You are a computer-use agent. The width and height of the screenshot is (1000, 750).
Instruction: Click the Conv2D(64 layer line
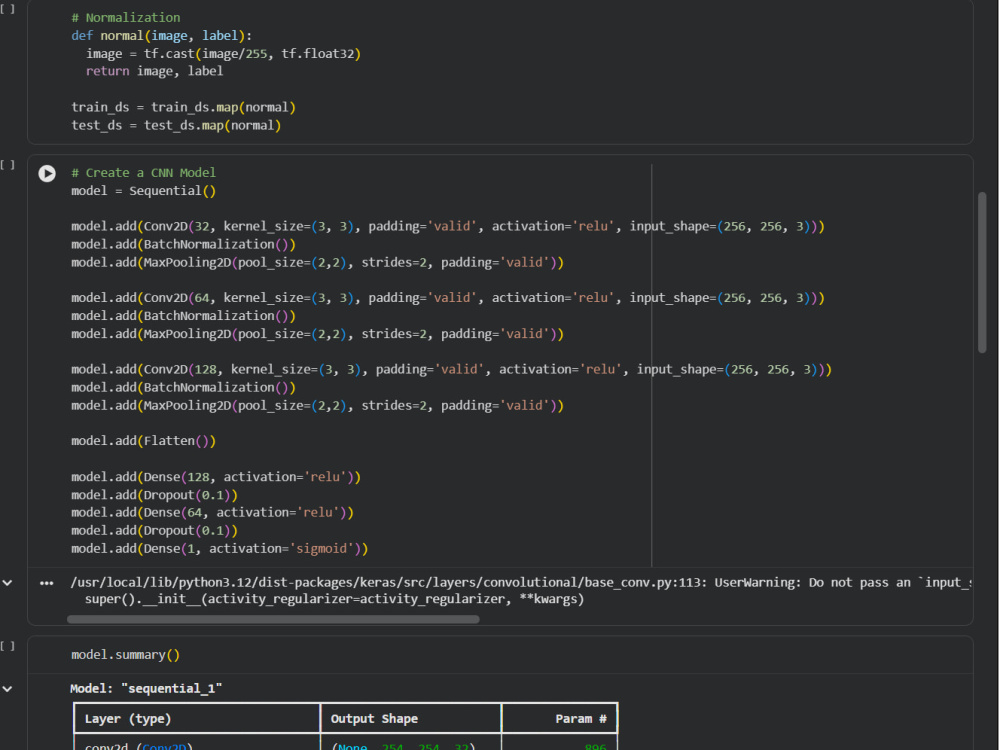tap(448, 298)
